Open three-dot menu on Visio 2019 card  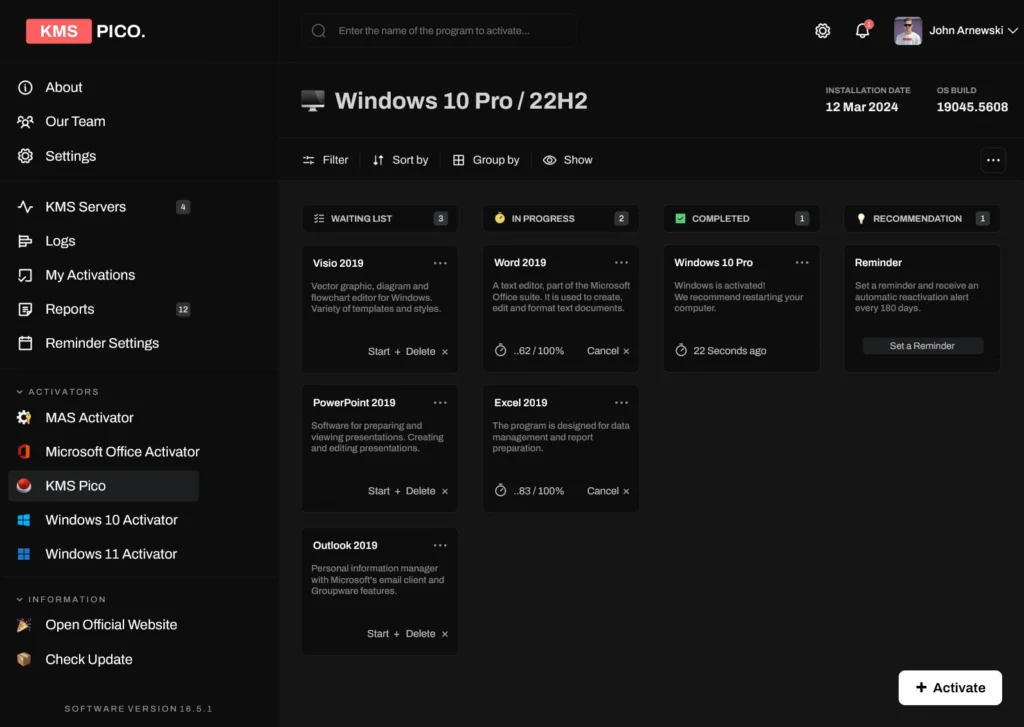click(440, 263)
